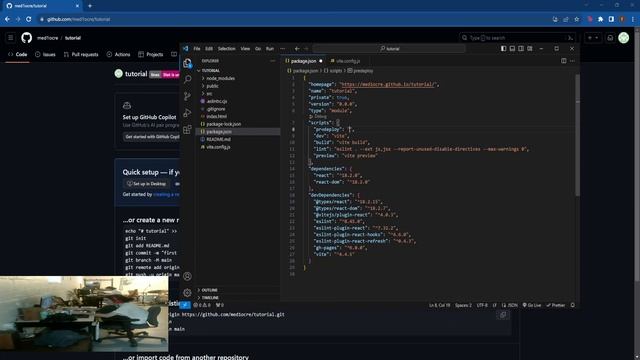This screenshot has height=360, width=640.
Task: Open the Accounts icon in VS Code
Action: coord(187,276)
